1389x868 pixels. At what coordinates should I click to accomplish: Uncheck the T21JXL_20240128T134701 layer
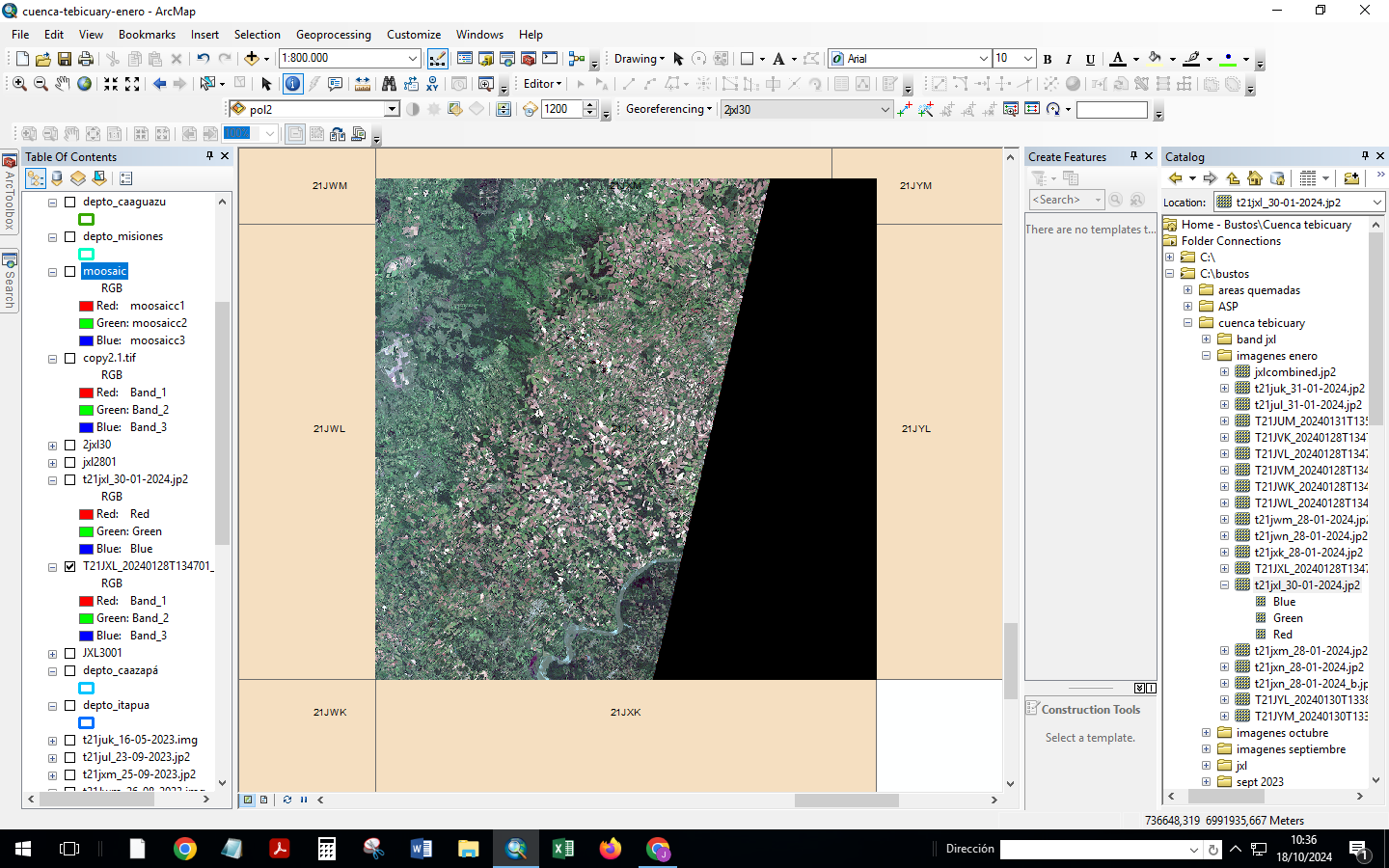point(69,567)
